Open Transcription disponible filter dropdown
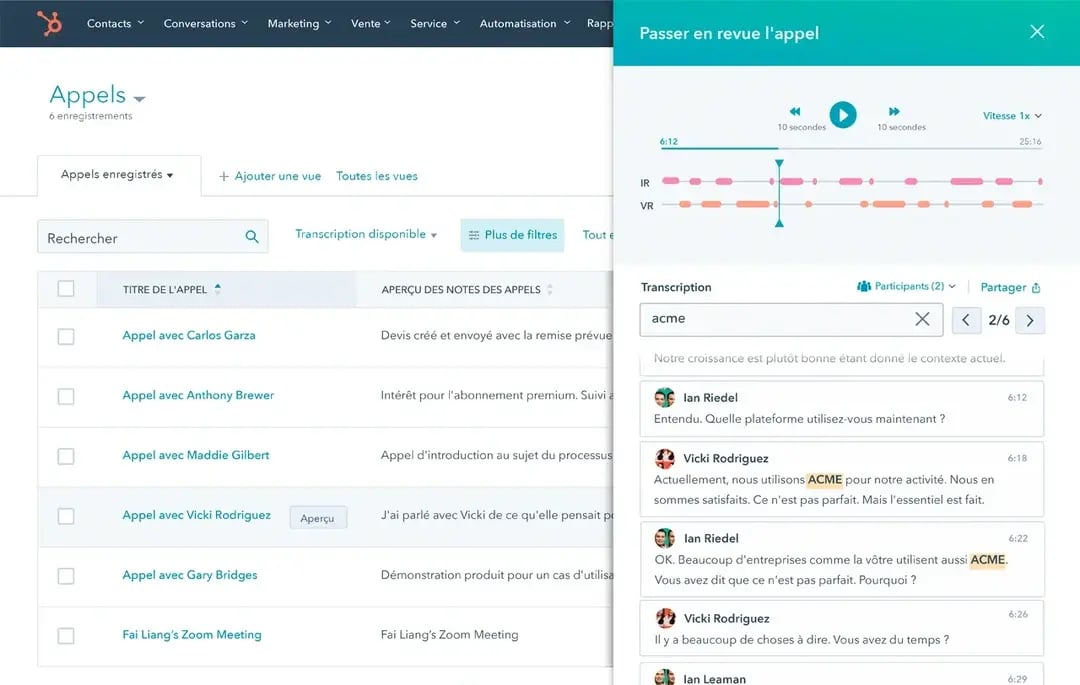 [366, 235]
